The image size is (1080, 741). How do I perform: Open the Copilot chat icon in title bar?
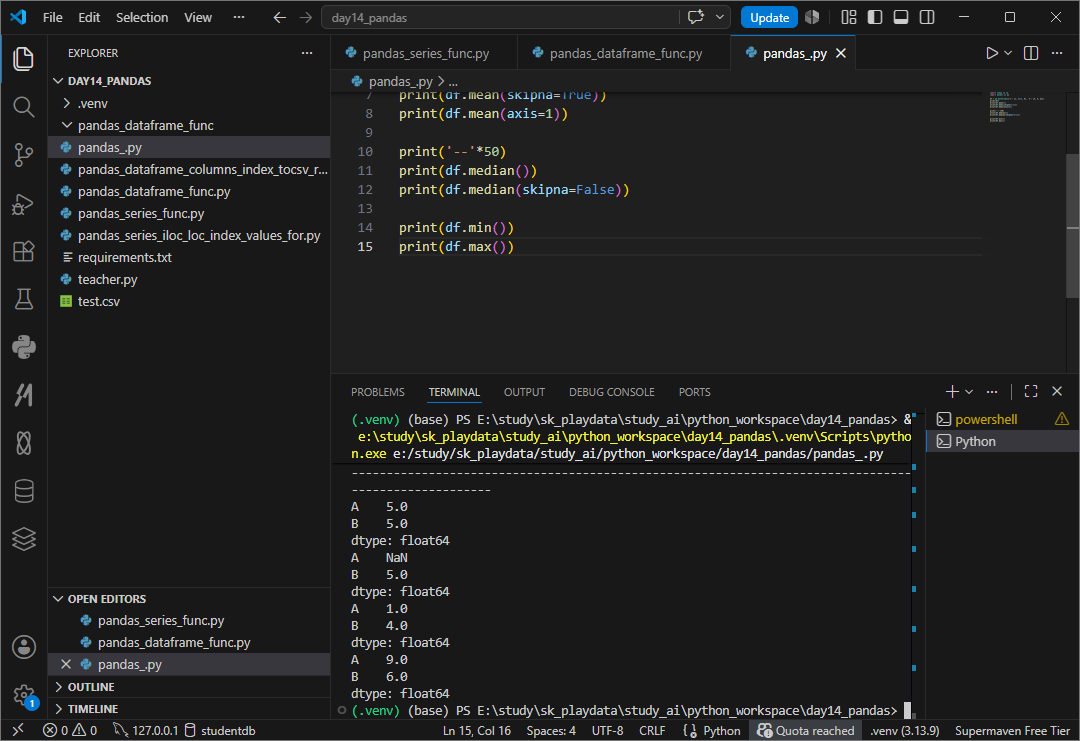tap(696, 17)
